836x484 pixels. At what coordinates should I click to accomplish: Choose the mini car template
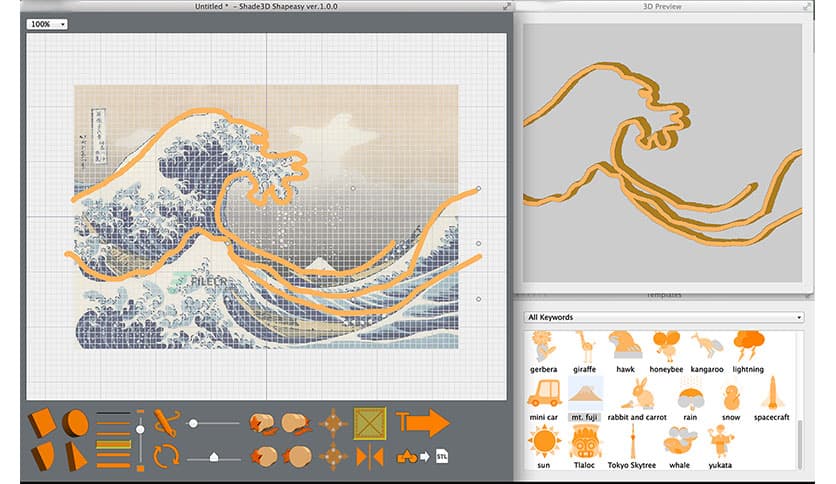tap(543, 400)
